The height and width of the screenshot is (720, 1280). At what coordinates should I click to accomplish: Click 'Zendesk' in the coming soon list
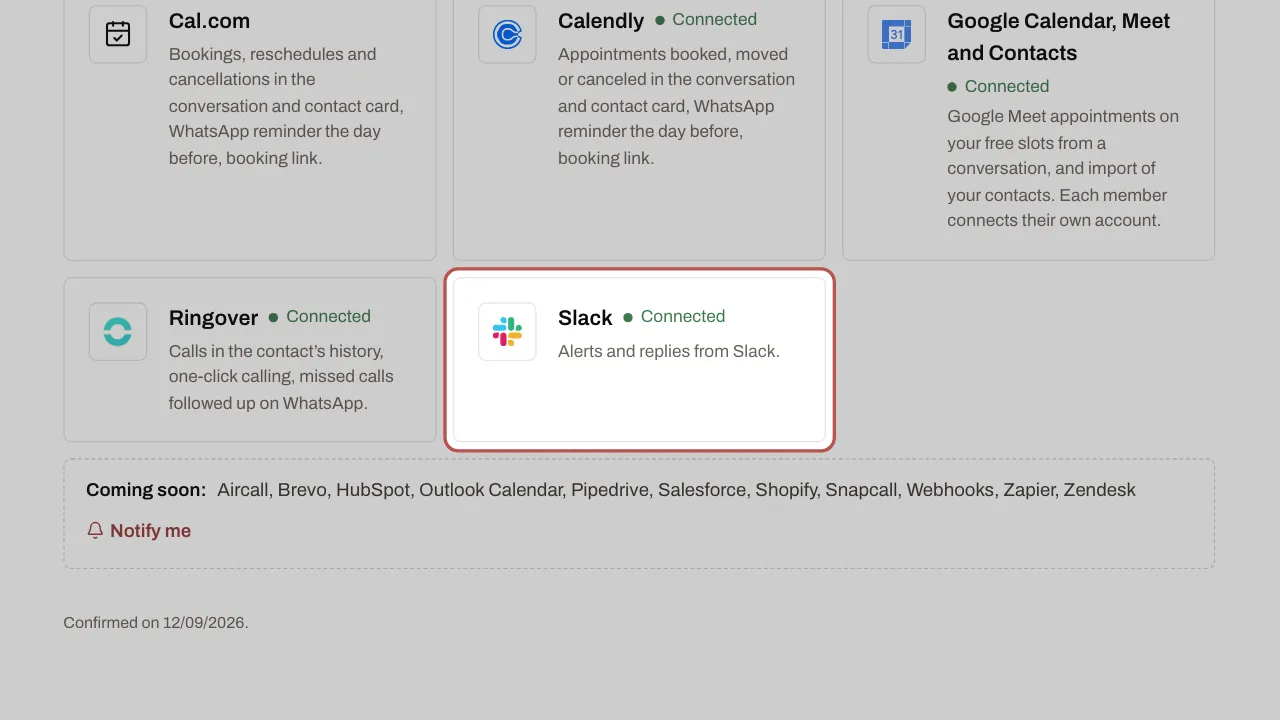tap(1099, 490)
